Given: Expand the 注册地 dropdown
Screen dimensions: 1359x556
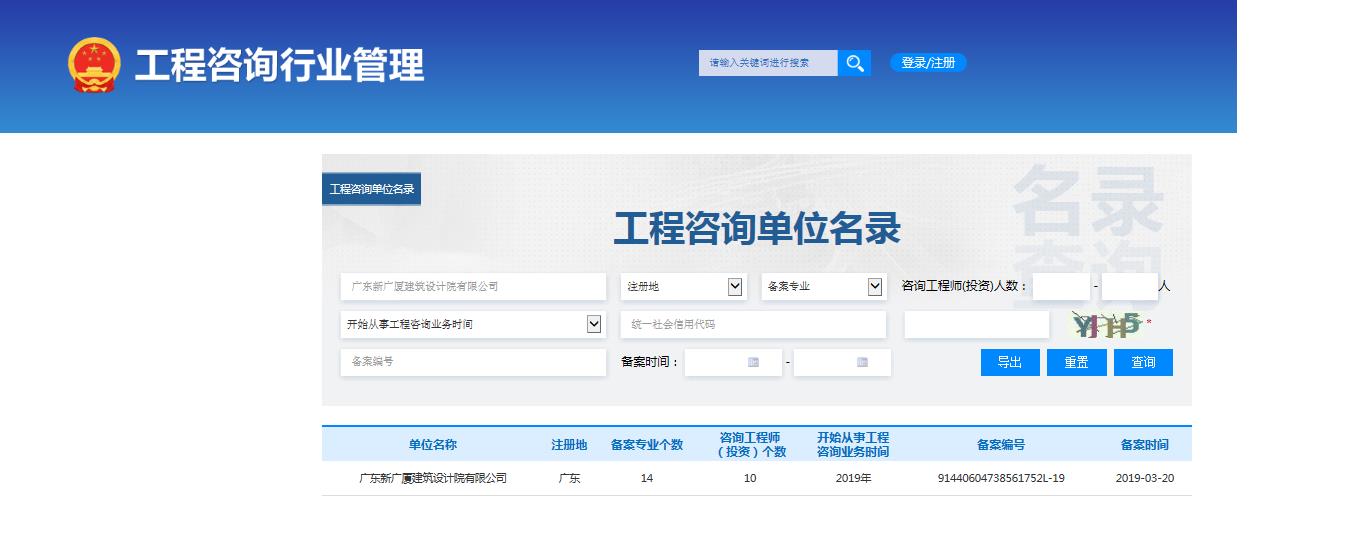Looking at the screenshot, I should point(683,287).
